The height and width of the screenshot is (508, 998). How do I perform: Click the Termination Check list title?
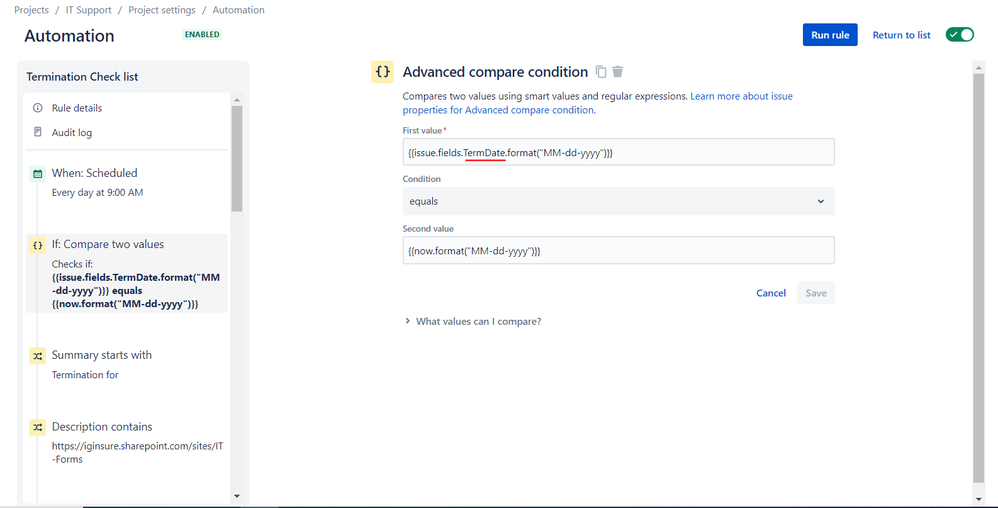(82, 76)
